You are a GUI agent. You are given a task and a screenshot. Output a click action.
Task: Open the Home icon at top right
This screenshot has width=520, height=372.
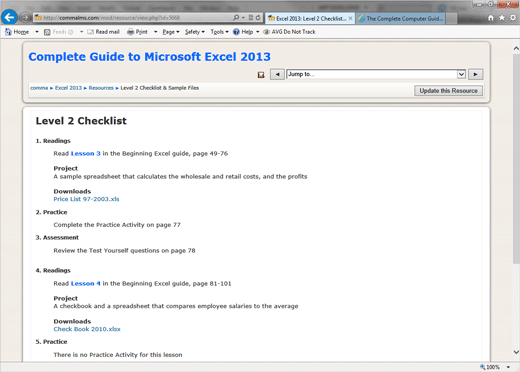(x=491, y=18)
